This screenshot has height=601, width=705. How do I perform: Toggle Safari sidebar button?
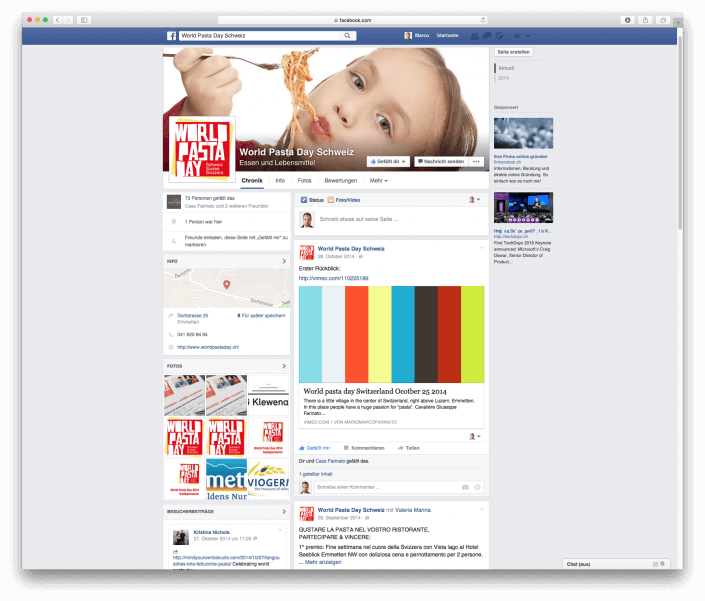[84, 20]
